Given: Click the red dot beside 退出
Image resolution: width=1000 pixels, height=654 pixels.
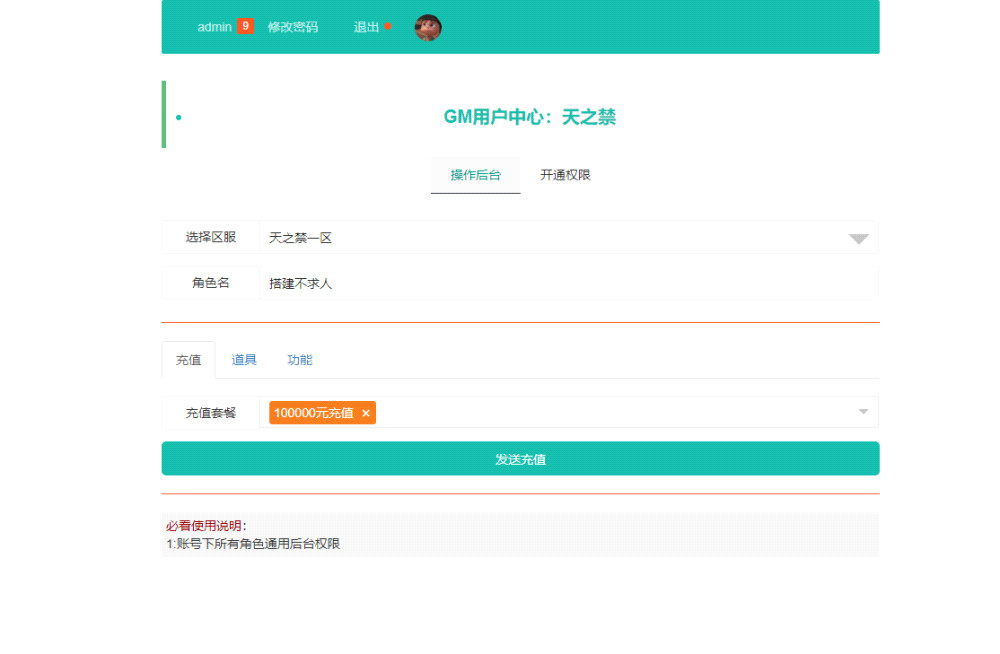Looking at the screenshot, I should pos(388,26).
